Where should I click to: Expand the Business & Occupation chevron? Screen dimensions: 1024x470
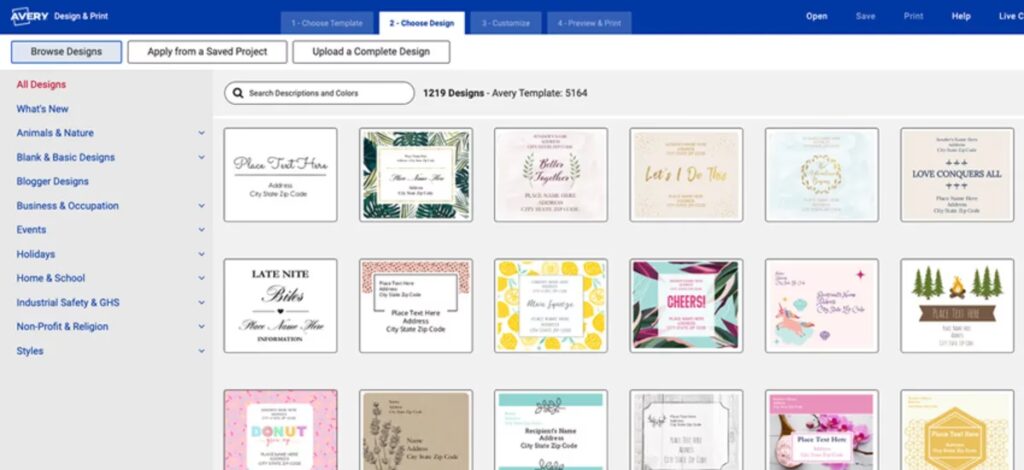pos(201,206)
